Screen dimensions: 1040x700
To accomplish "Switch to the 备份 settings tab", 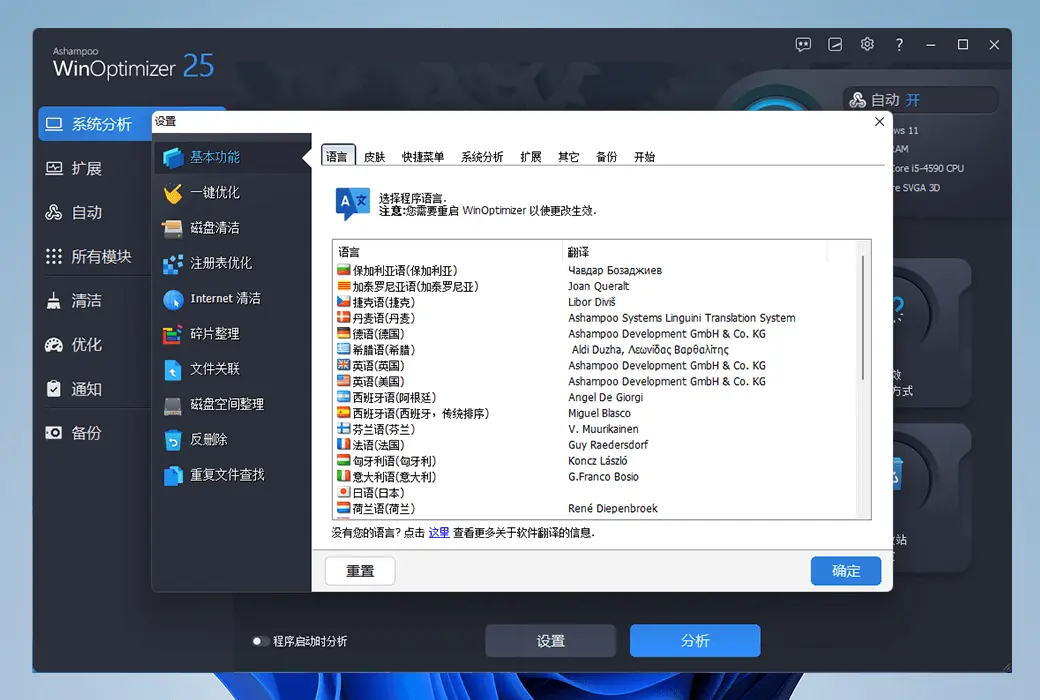I will click(606, 157).
